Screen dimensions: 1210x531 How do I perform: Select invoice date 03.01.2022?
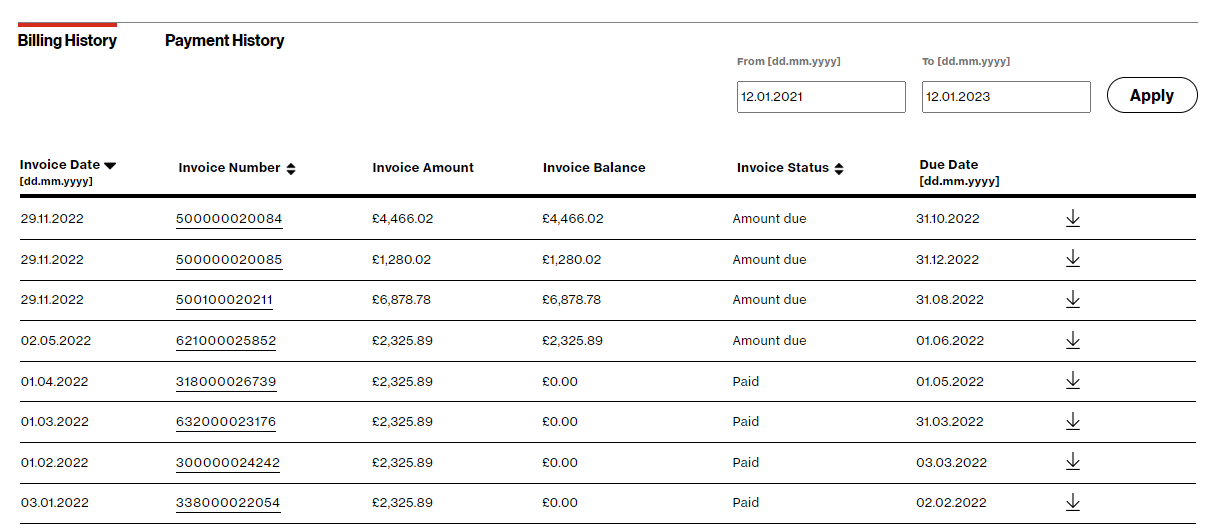point(54,503)
